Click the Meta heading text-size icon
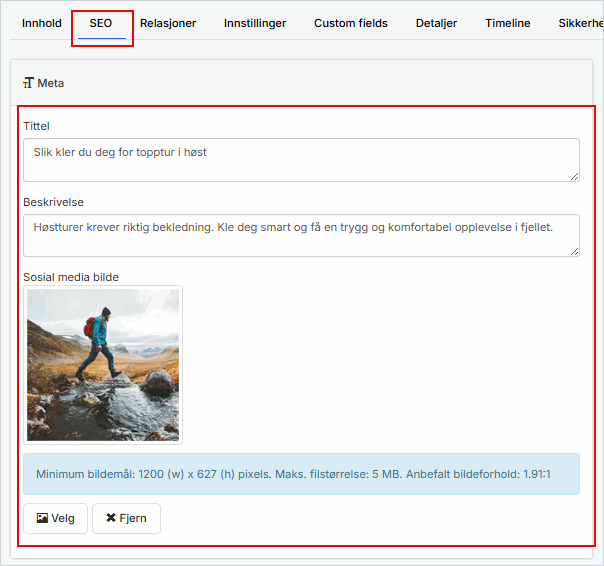This screenshot has width=604, height=566. (x=28, y=83)
